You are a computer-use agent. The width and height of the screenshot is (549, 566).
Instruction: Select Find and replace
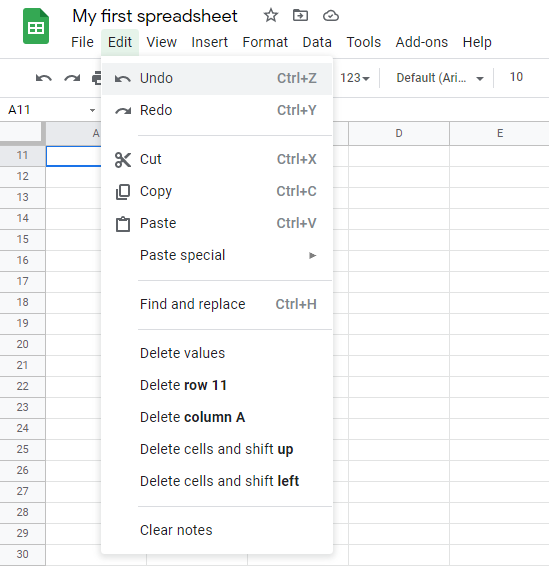point(217,304)
